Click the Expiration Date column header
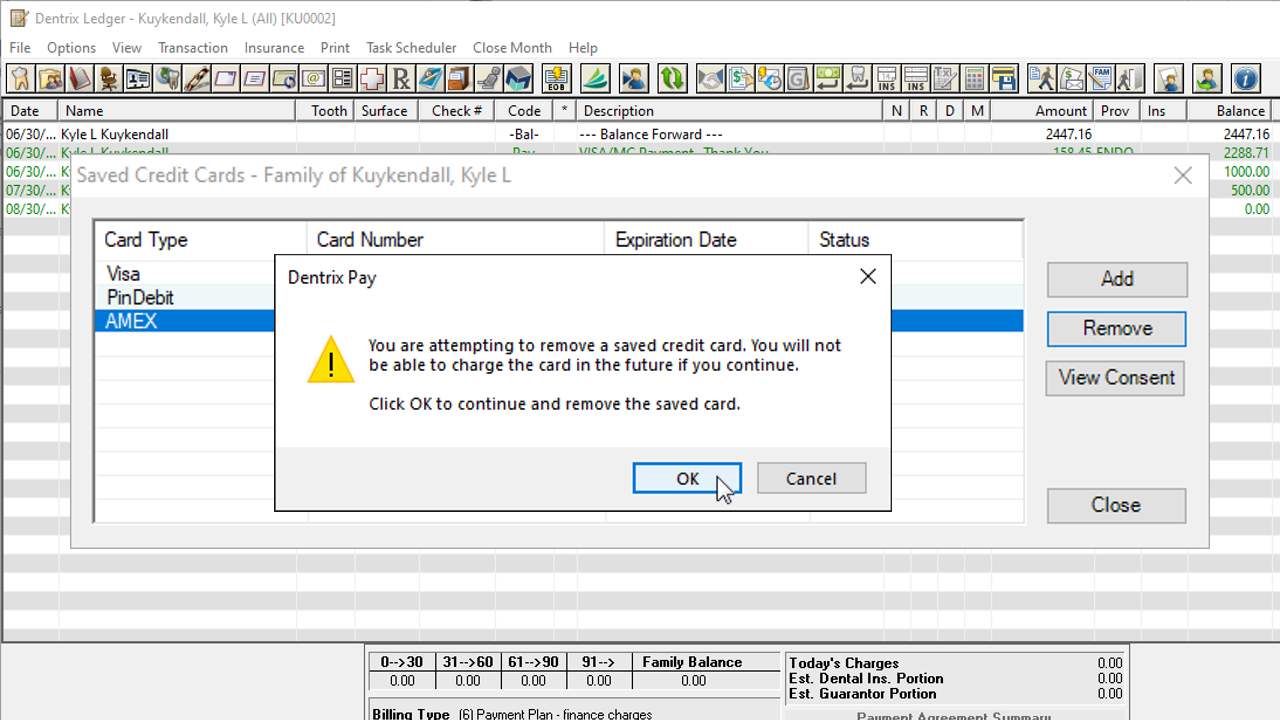 [x=676, y=240]
